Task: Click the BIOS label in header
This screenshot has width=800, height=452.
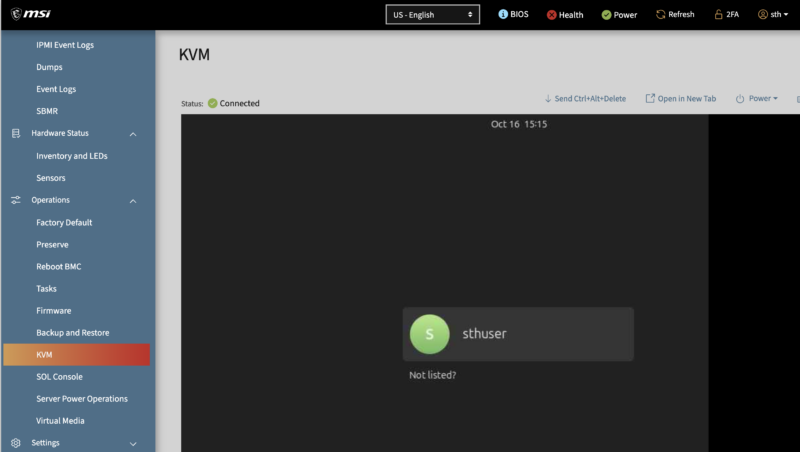Action: pyautogui.click(x=519, y=14)
